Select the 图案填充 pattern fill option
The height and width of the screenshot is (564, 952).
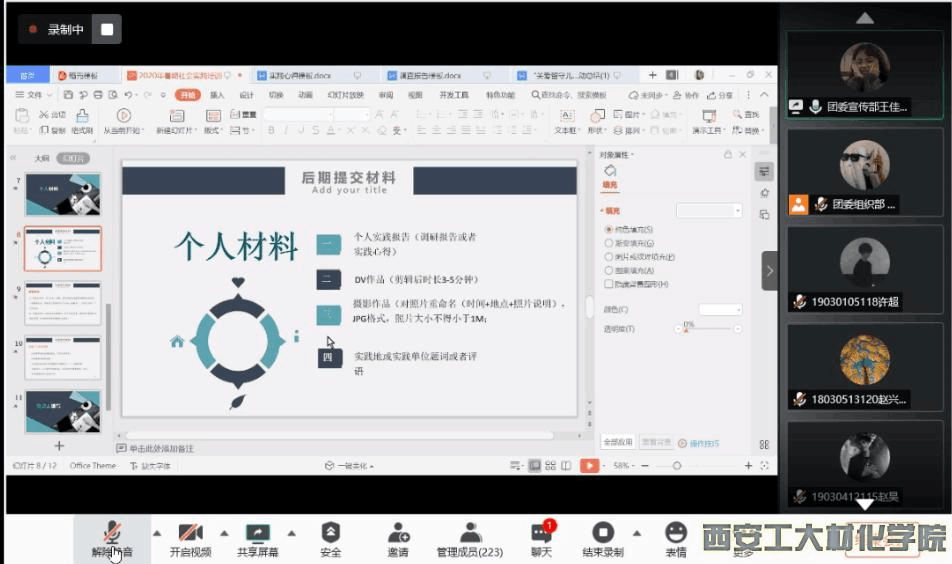pos(609,270)
